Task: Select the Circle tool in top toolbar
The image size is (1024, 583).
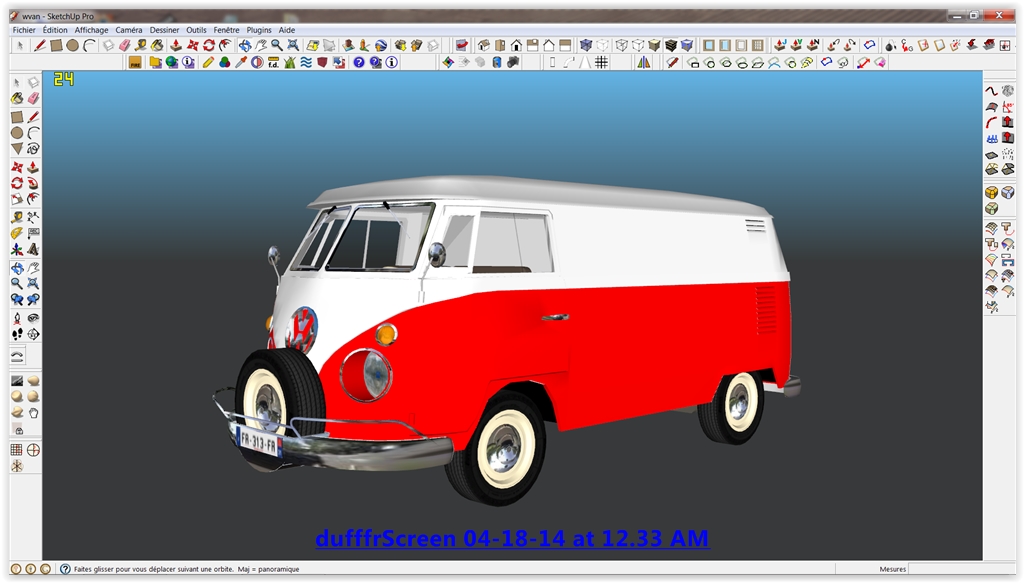Action: (72, 45)
